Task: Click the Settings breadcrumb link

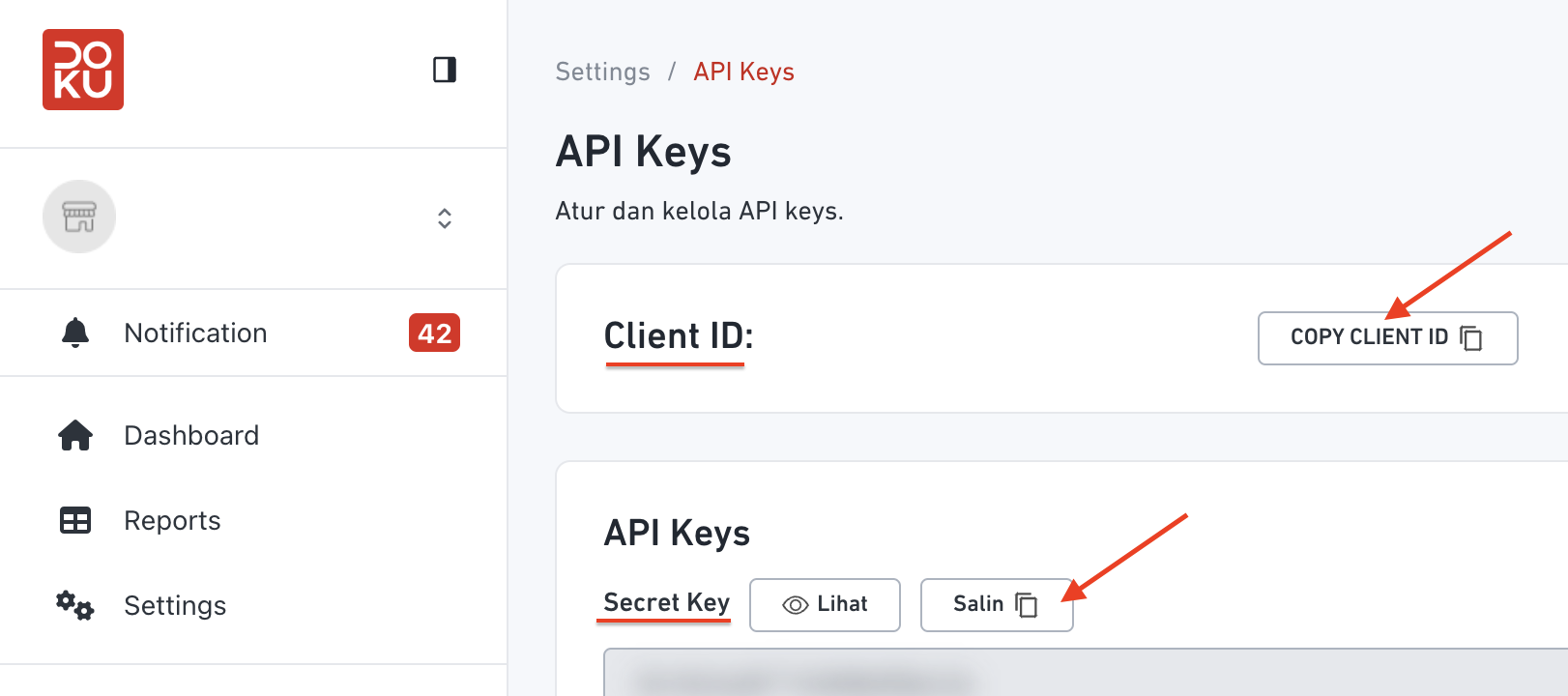Action: point(602,72)
